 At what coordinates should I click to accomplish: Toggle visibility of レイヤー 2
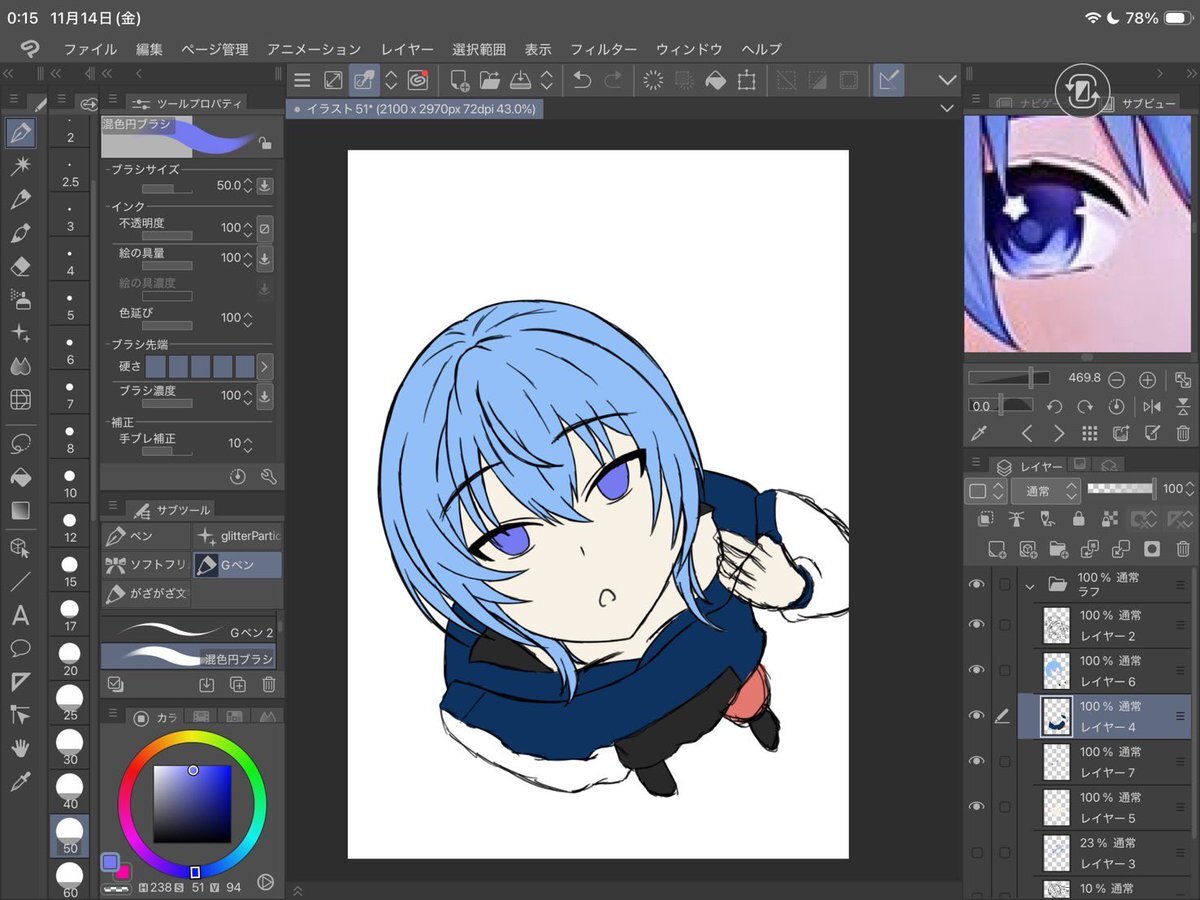point(976,624)
